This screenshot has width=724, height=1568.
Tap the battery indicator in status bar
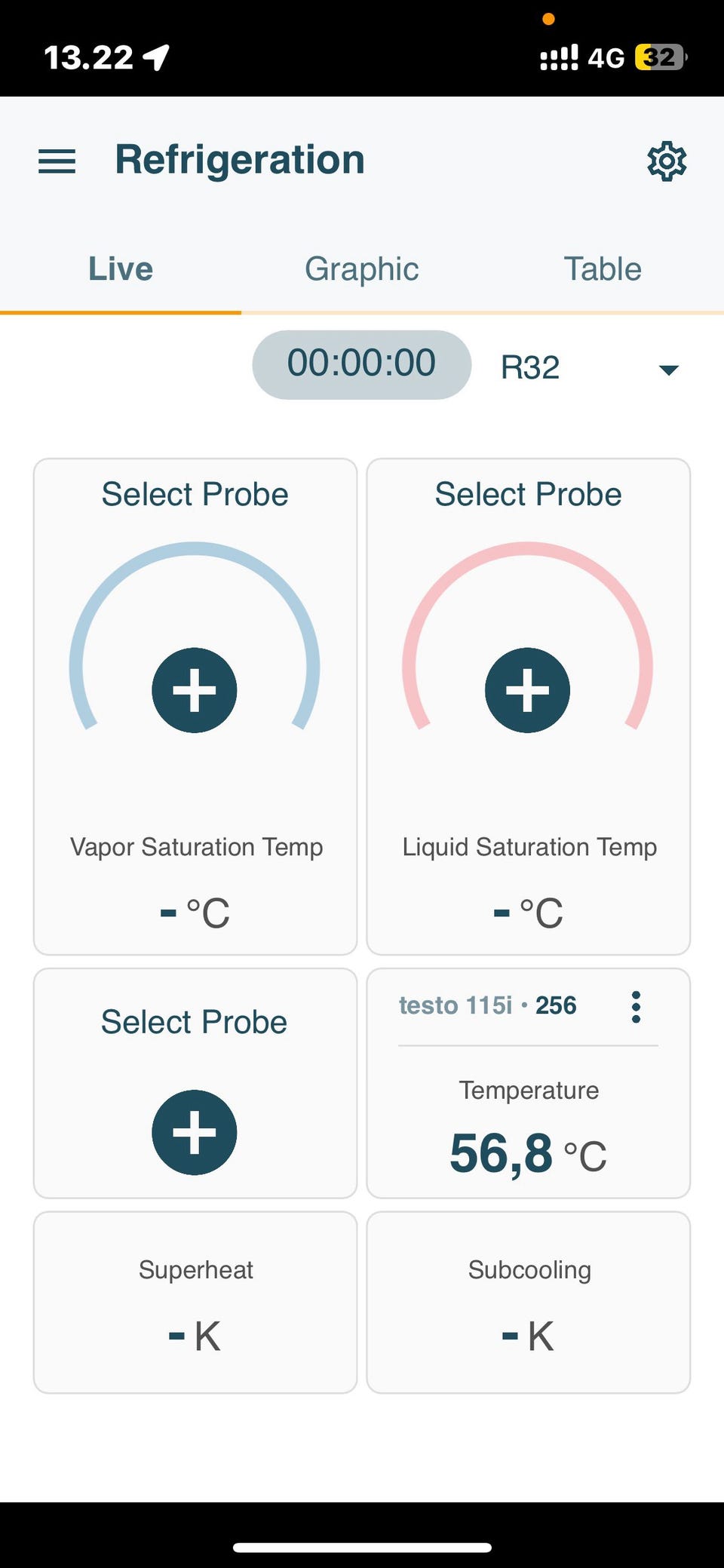pyautogui.click(x=661, y=57)
